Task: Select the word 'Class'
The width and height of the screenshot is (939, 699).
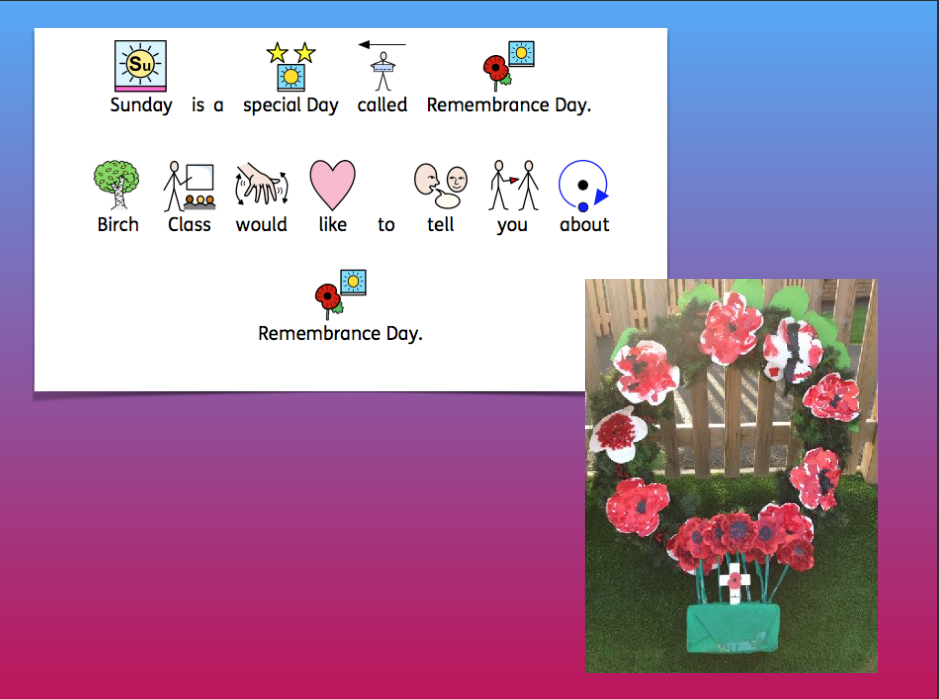Action: coord(189,225)
